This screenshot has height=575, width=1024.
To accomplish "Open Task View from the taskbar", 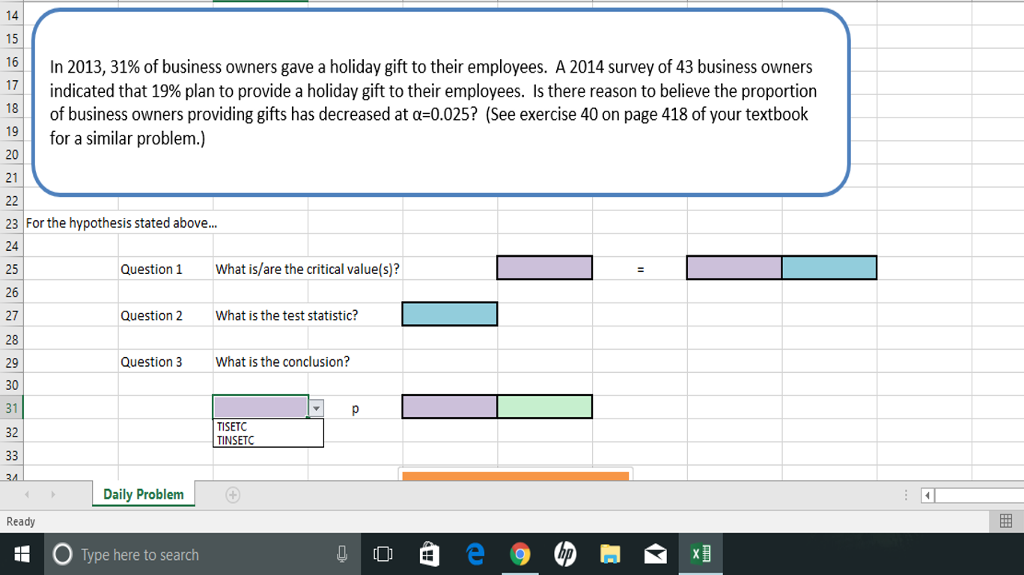I will pos(383,555).
